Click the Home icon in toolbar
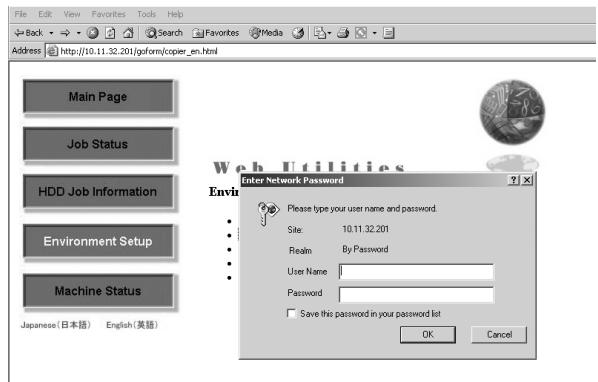Screen dimensions: 598x382 click(128, 33)
